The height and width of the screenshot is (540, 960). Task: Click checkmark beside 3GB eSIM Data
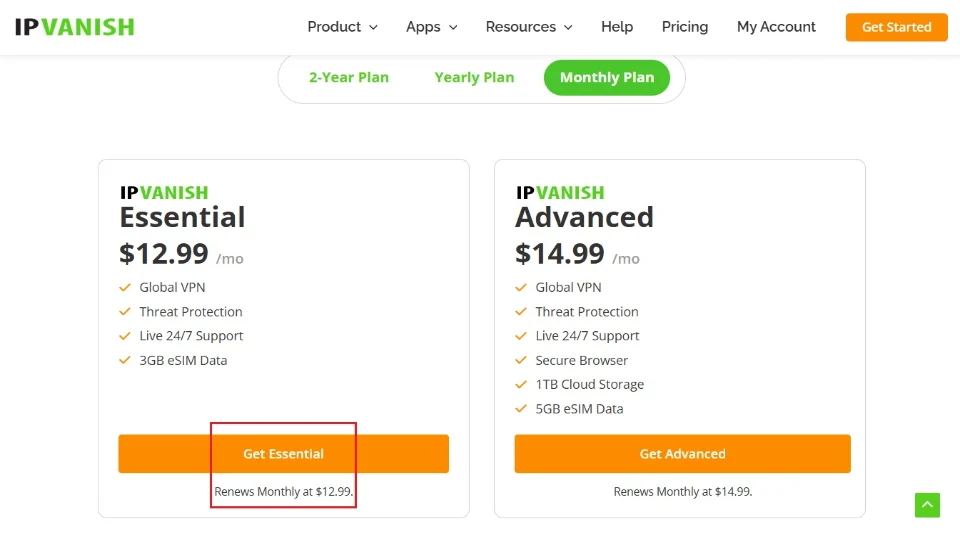click(125, 360)
